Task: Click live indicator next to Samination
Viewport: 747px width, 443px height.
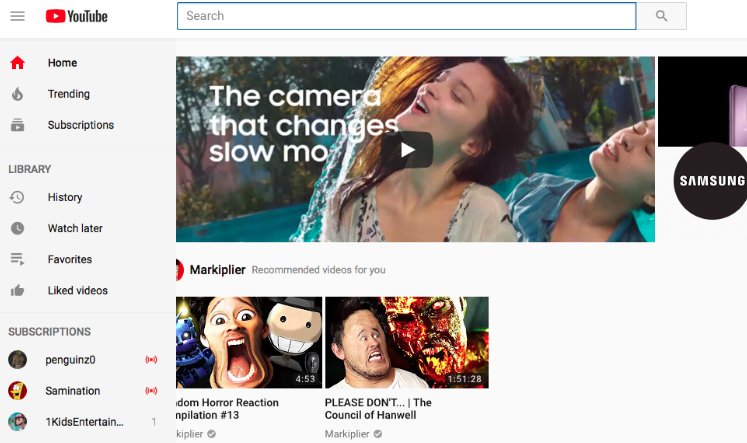Action: click(151, 391)
